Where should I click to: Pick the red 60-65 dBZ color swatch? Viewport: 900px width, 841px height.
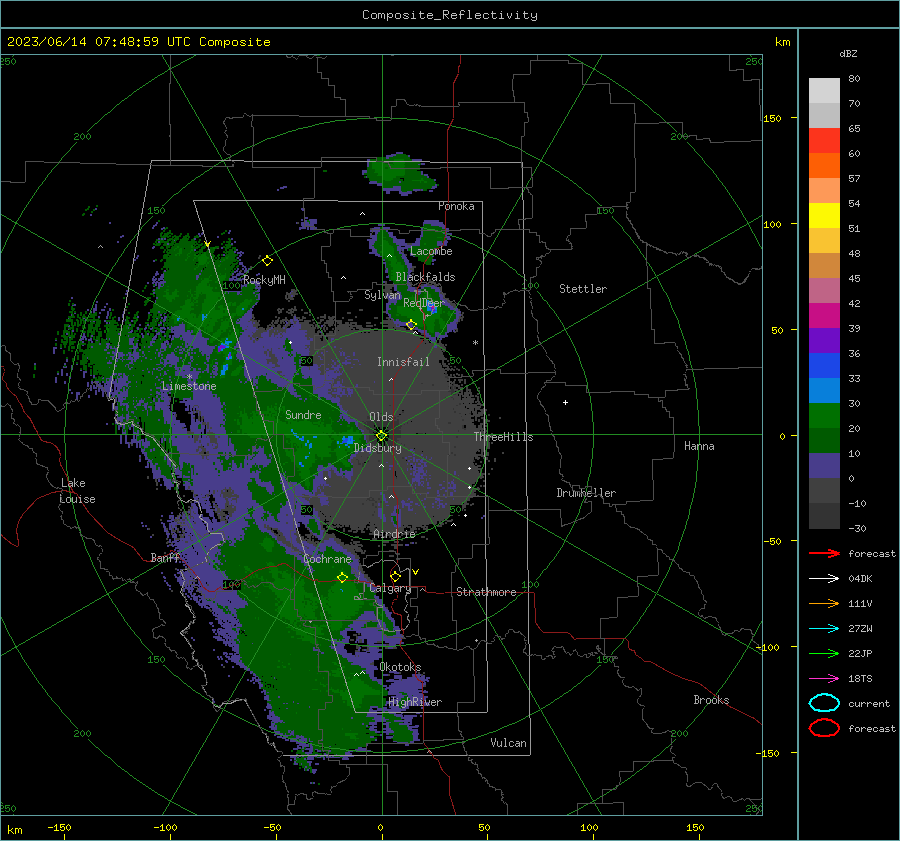pyautogui.click(x=824, y=141)
